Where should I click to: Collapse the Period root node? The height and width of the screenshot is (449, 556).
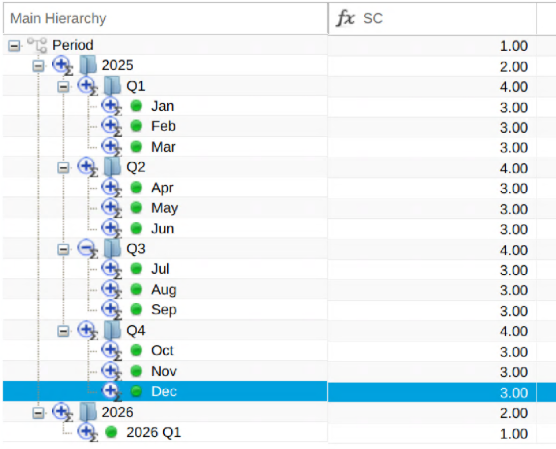tap(14, 45)
